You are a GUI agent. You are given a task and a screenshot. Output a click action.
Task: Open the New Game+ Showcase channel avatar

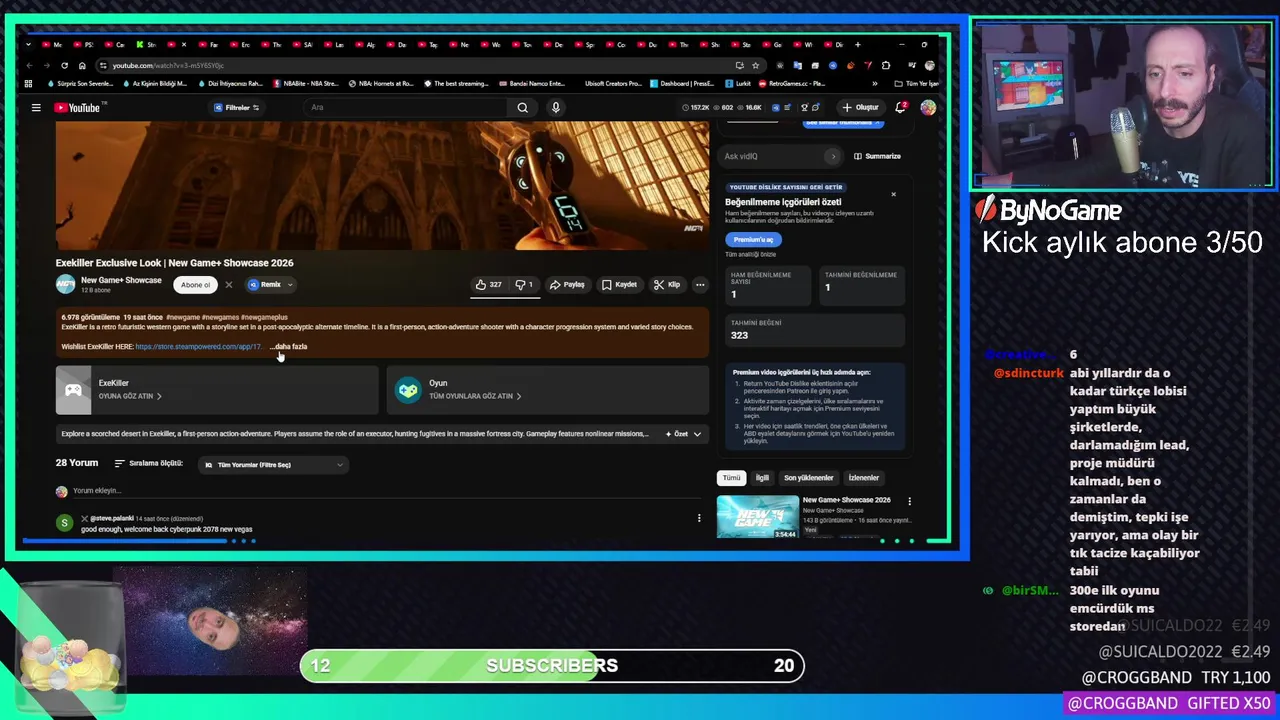coord(65,284)
